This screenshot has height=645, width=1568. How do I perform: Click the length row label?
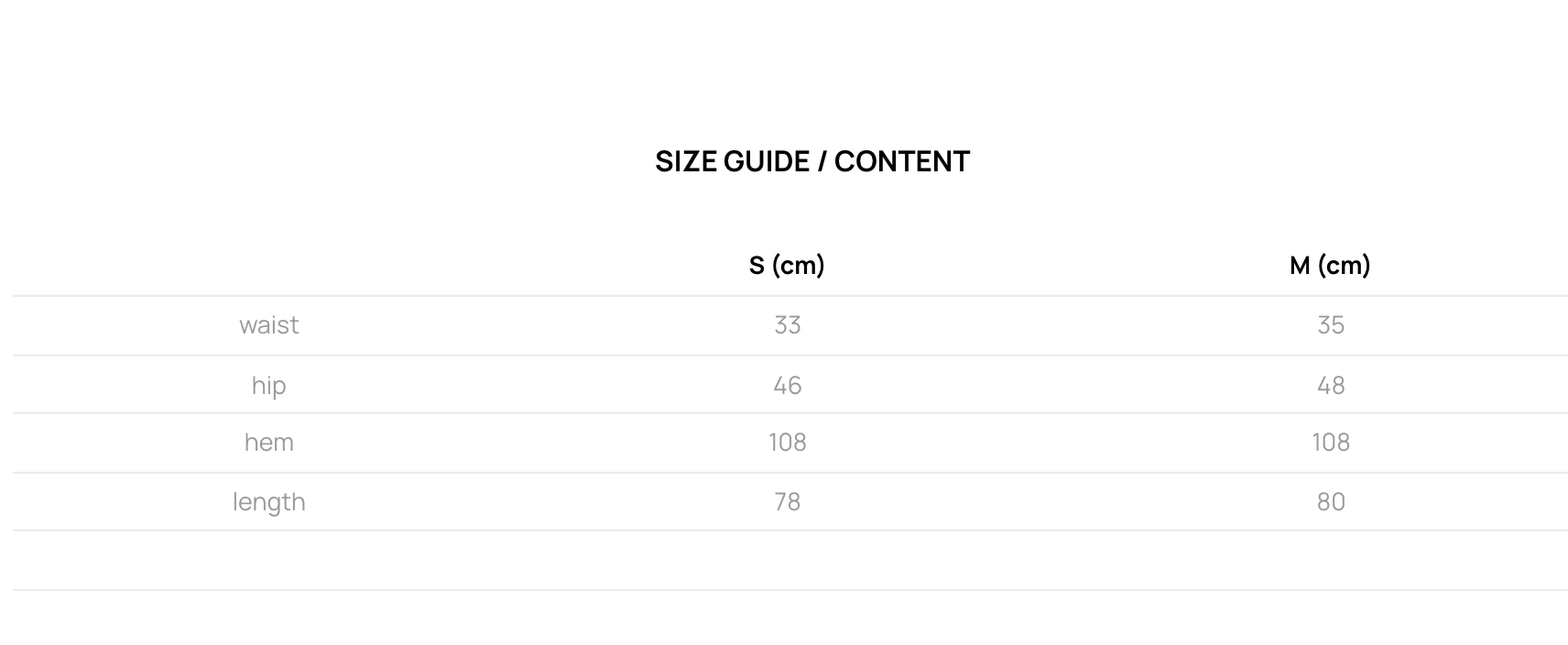(268, 502)
